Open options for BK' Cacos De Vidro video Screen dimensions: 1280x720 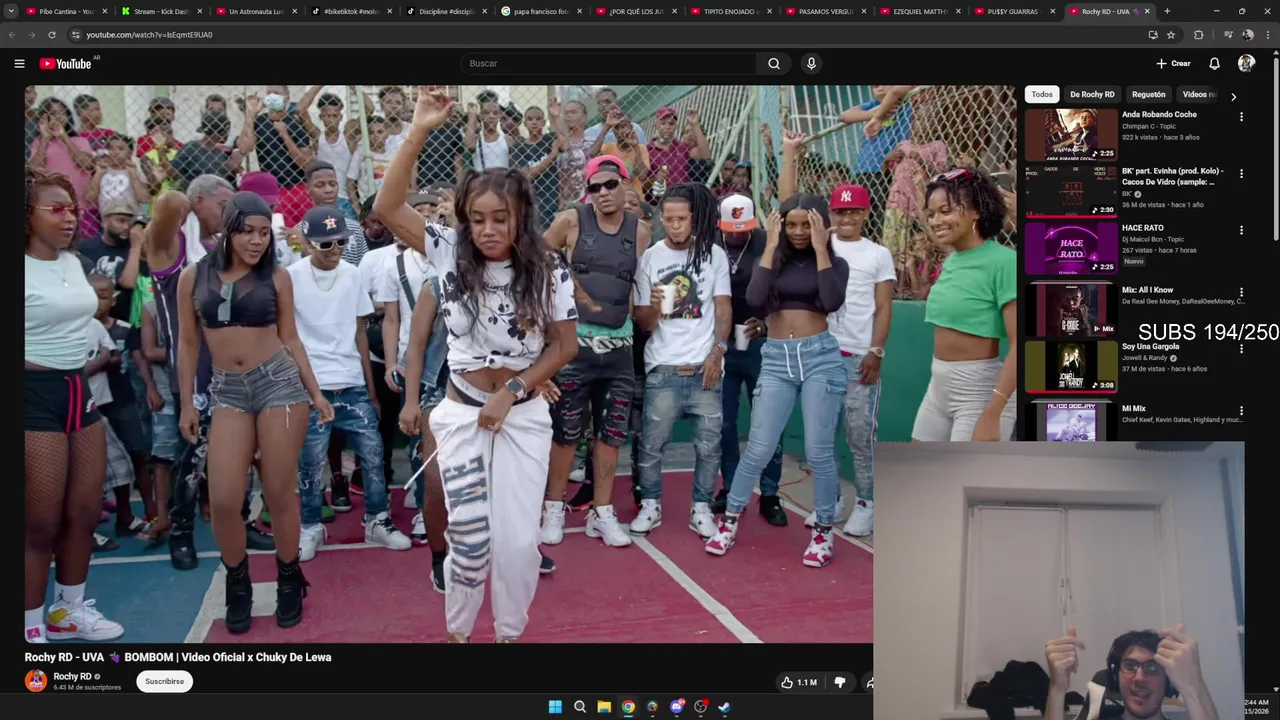click(1241, 173)
